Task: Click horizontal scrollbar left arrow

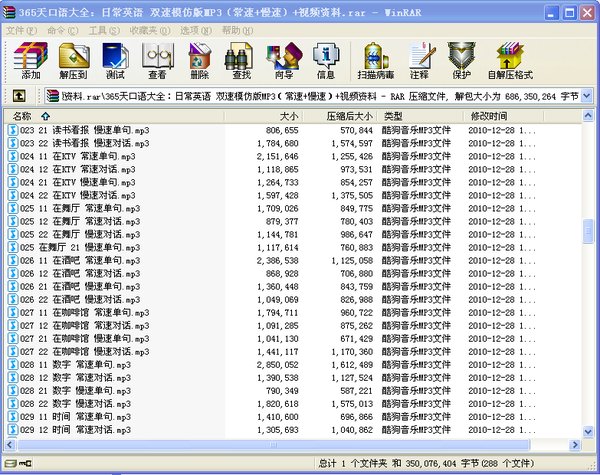Action: pos(10,444)
